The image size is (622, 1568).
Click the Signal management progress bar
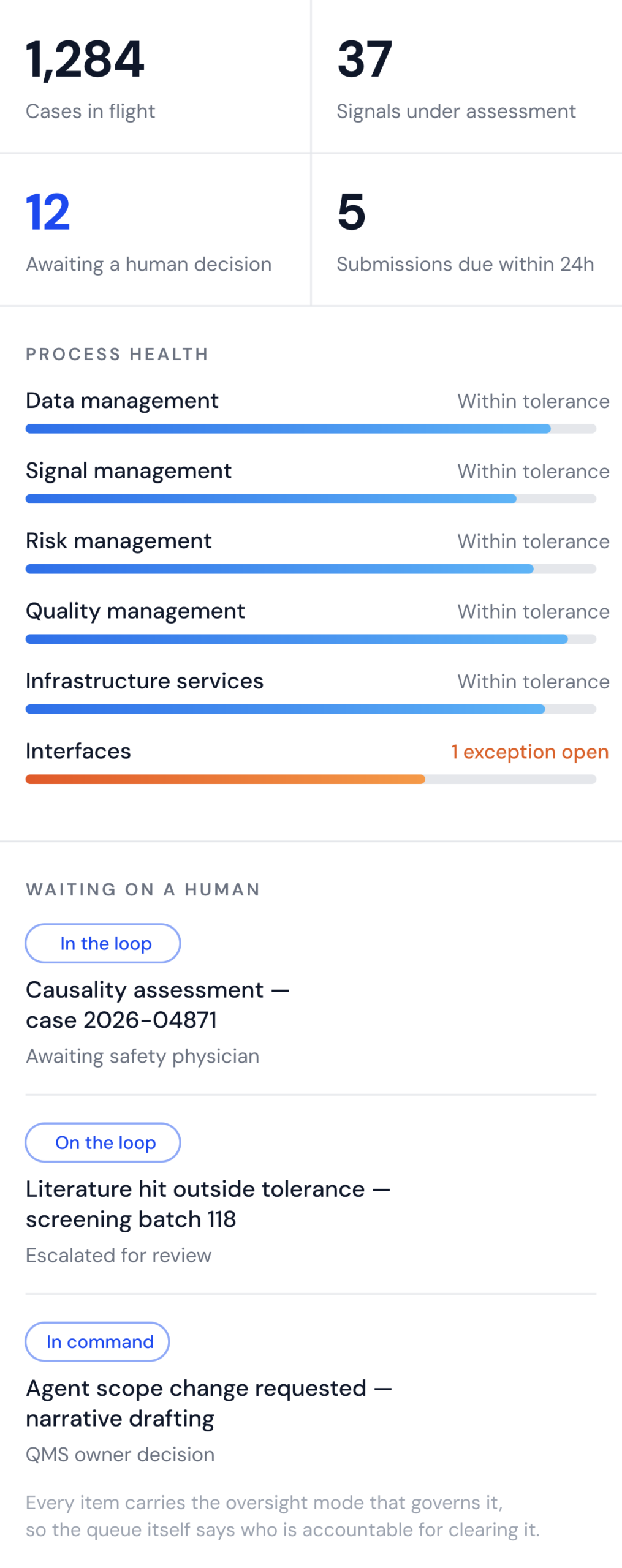[x=311, y=499]
